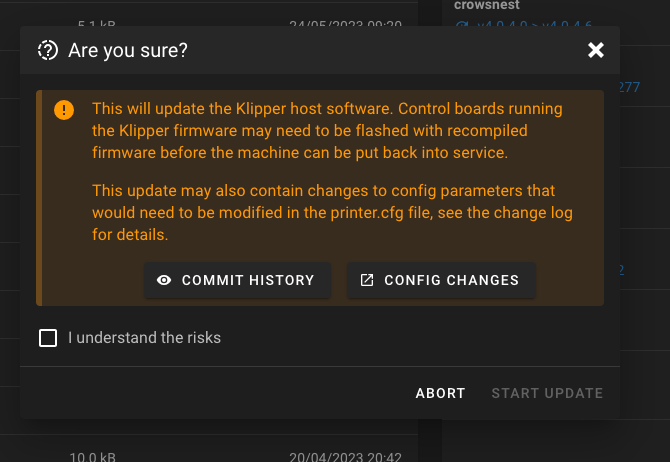The width and height of the screenshot is (670, 462).
Task: Click the Start Update button
Action: tap(547, 393)
